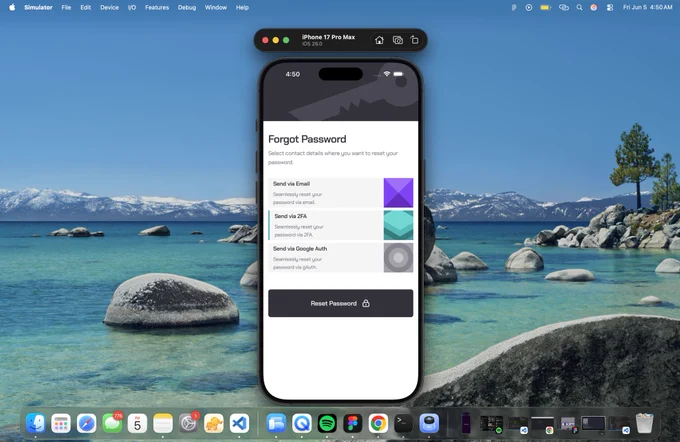This screenshot has height=442, width=680.
Task: Open QuickTime Player from the dock
Action: coord(302,423)
